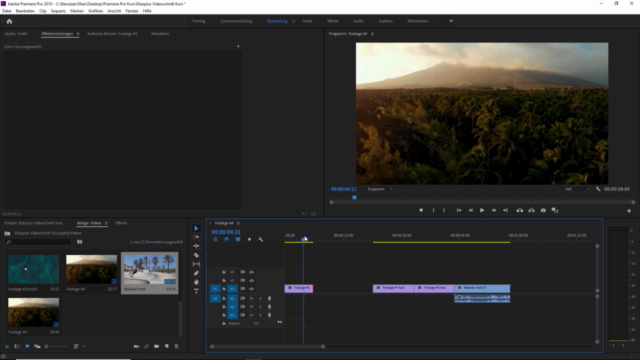640x360 pixels.
Task: Open Datei menu
Action: 7,11
